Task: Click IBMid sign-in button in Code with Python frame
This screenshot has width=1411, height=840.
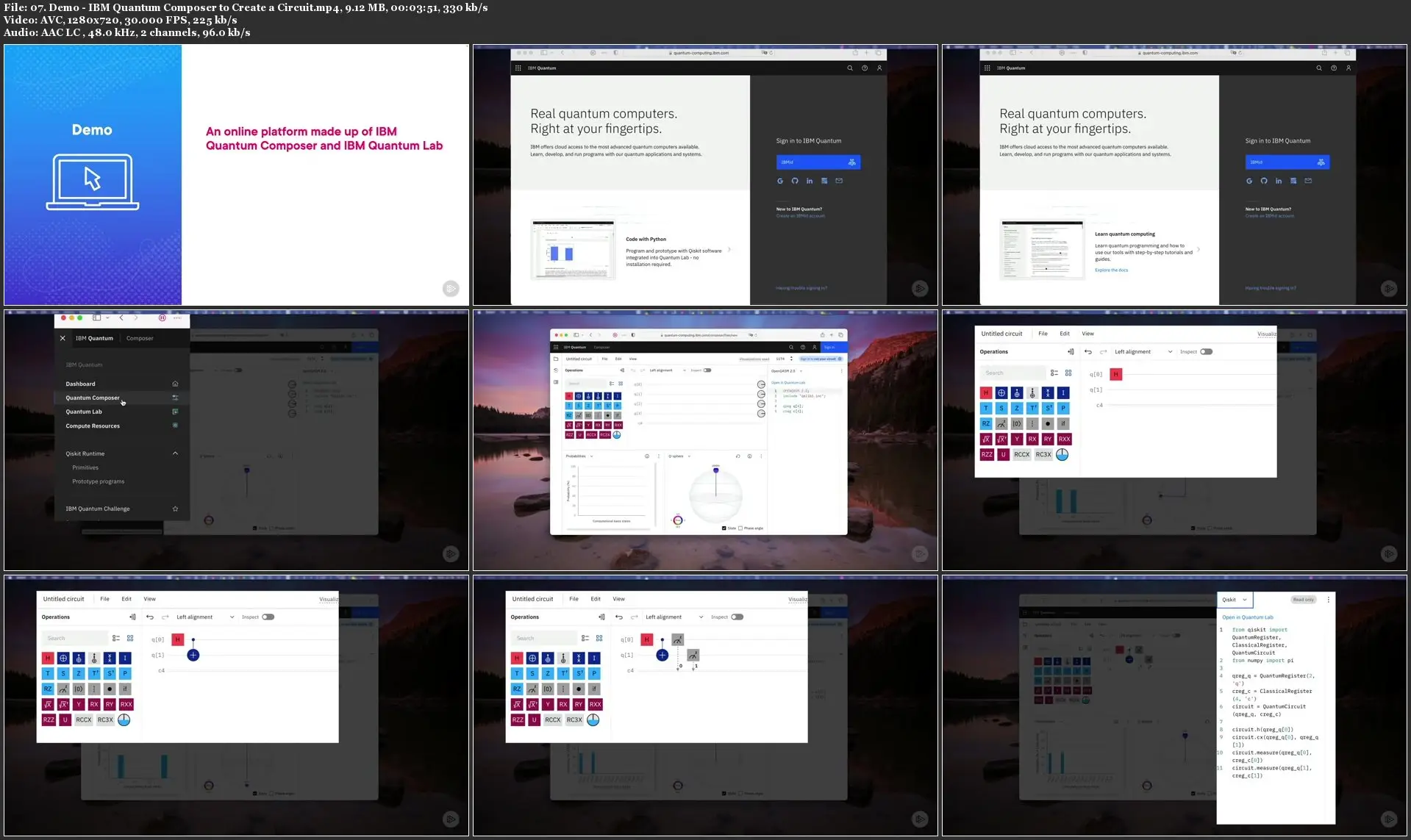Action: (x=818, y=162)
